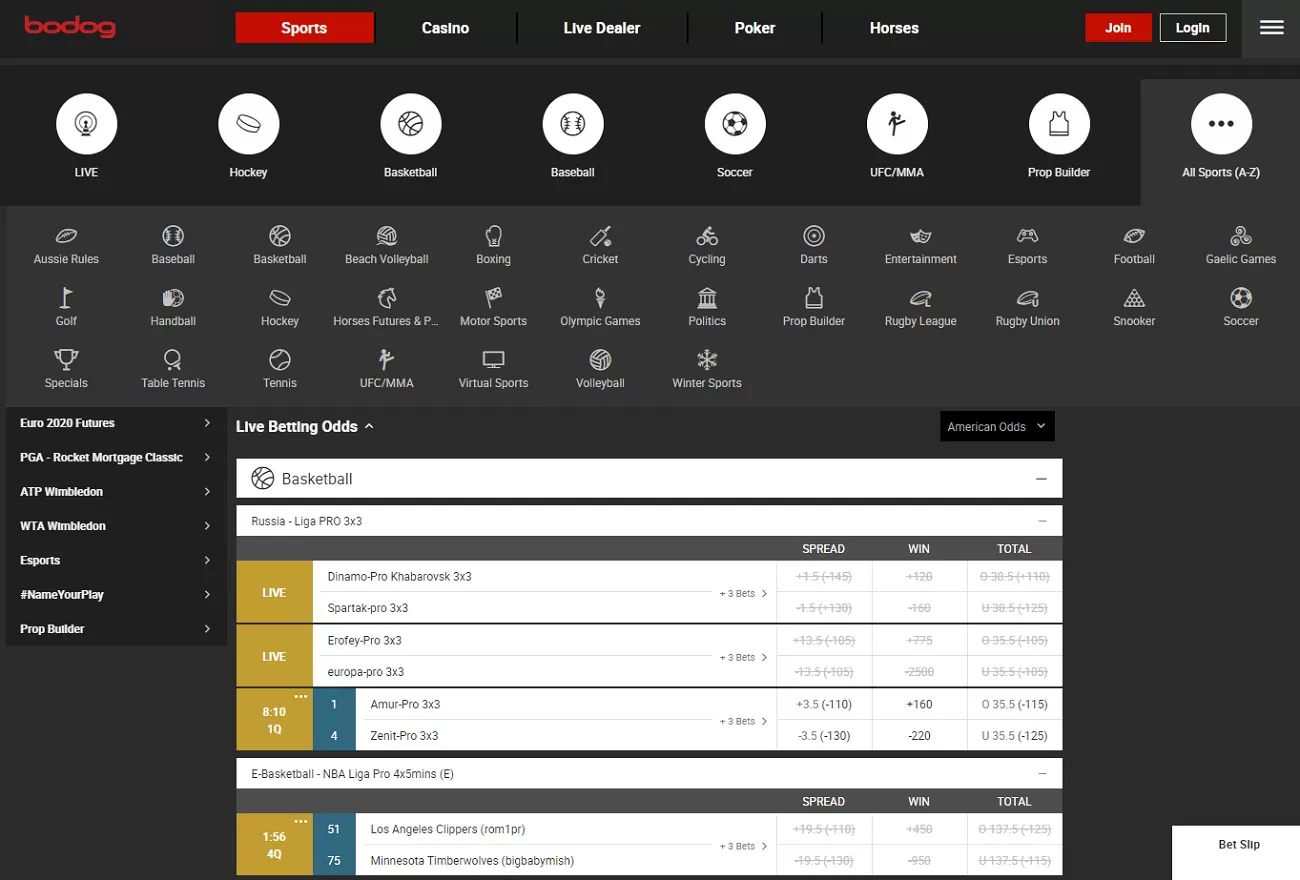
Task: Click the Login button
Action: point(1193,28)
